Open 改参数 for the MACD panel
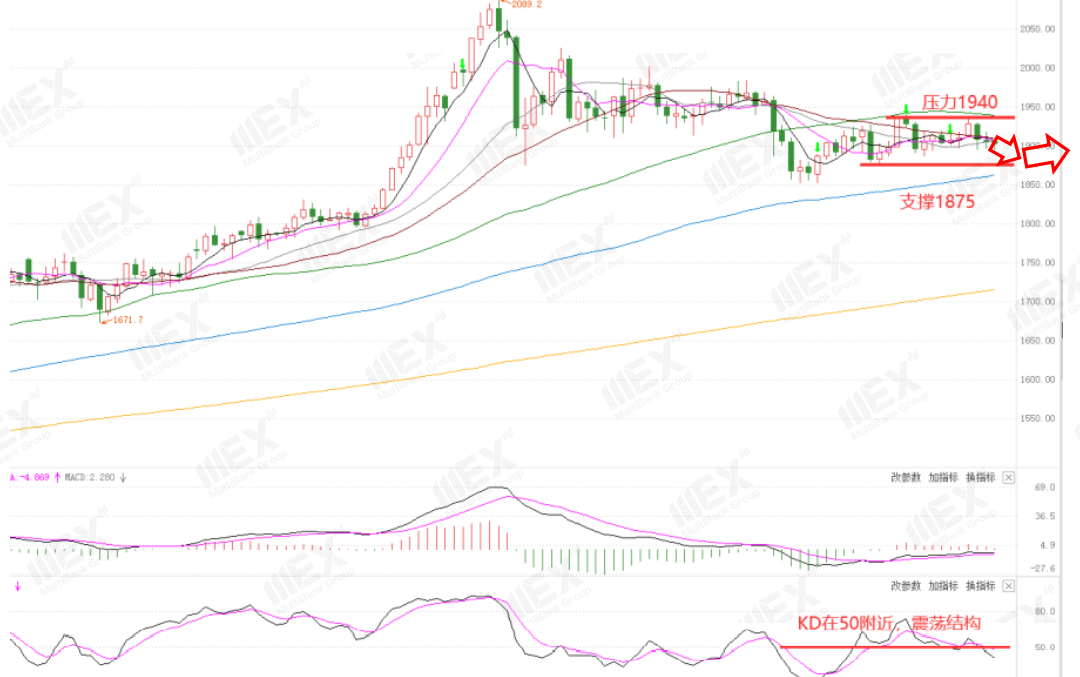The image size is (1080, 677). click(x=905, y=477)
